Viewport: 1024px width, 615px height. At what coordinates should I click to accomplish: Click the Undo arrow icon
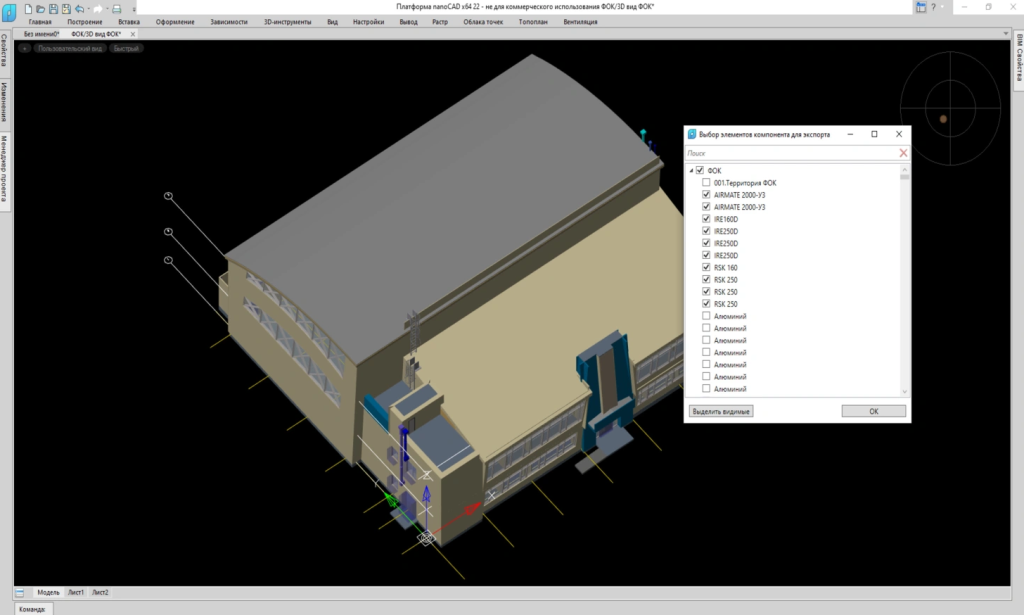point(79,8)
